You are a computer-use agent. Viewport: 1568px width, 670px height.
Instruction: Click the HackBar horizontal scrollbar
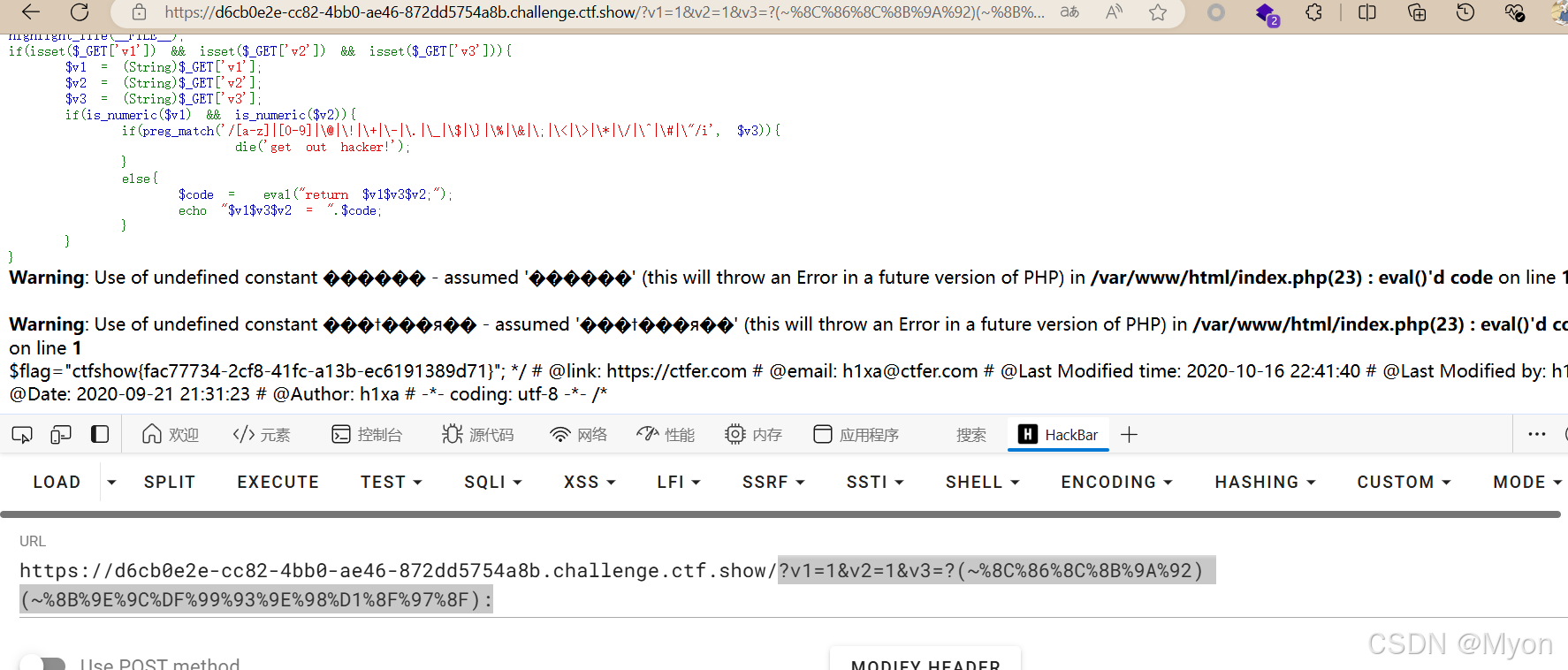click(780, 514)
